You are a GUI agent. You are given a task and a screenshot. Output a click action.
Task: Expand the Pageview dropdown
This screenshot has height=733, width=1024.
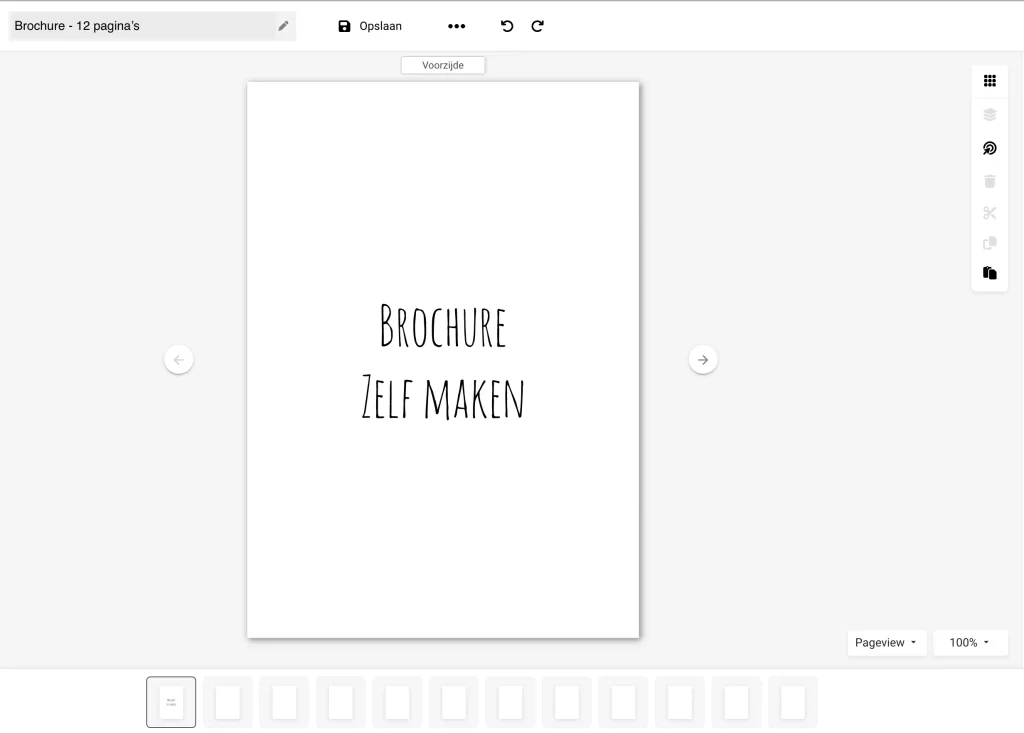click(886, 643)
